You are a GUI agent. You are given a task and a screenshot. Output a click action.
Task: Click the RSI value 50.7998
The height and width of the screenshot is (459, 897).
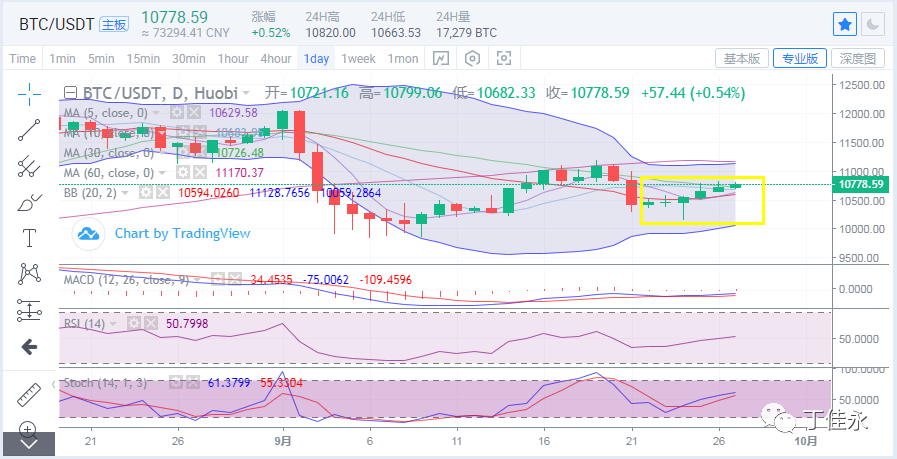pos(187,324)
